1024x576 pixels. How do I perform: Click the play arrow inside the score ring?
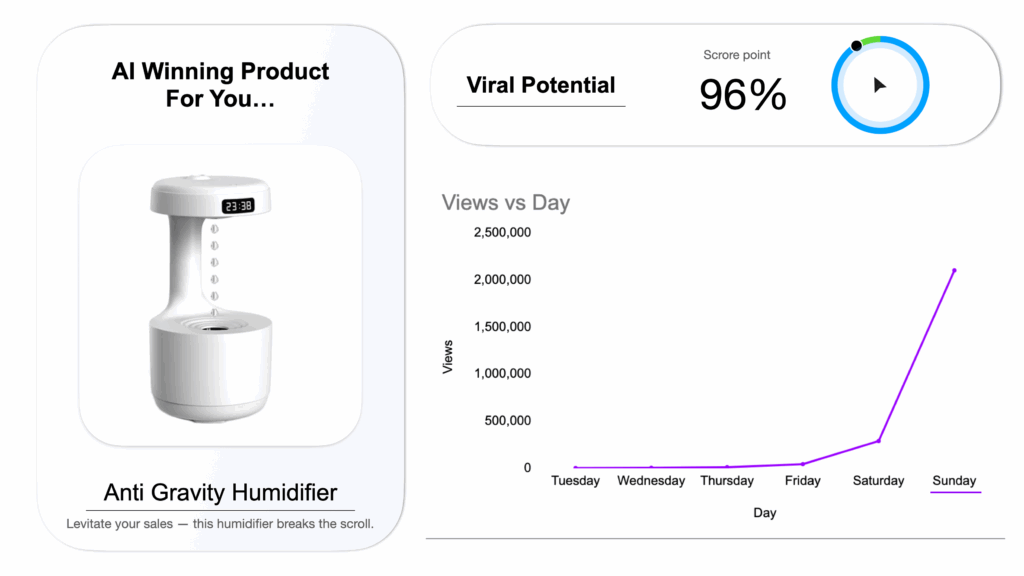(880, 85)
